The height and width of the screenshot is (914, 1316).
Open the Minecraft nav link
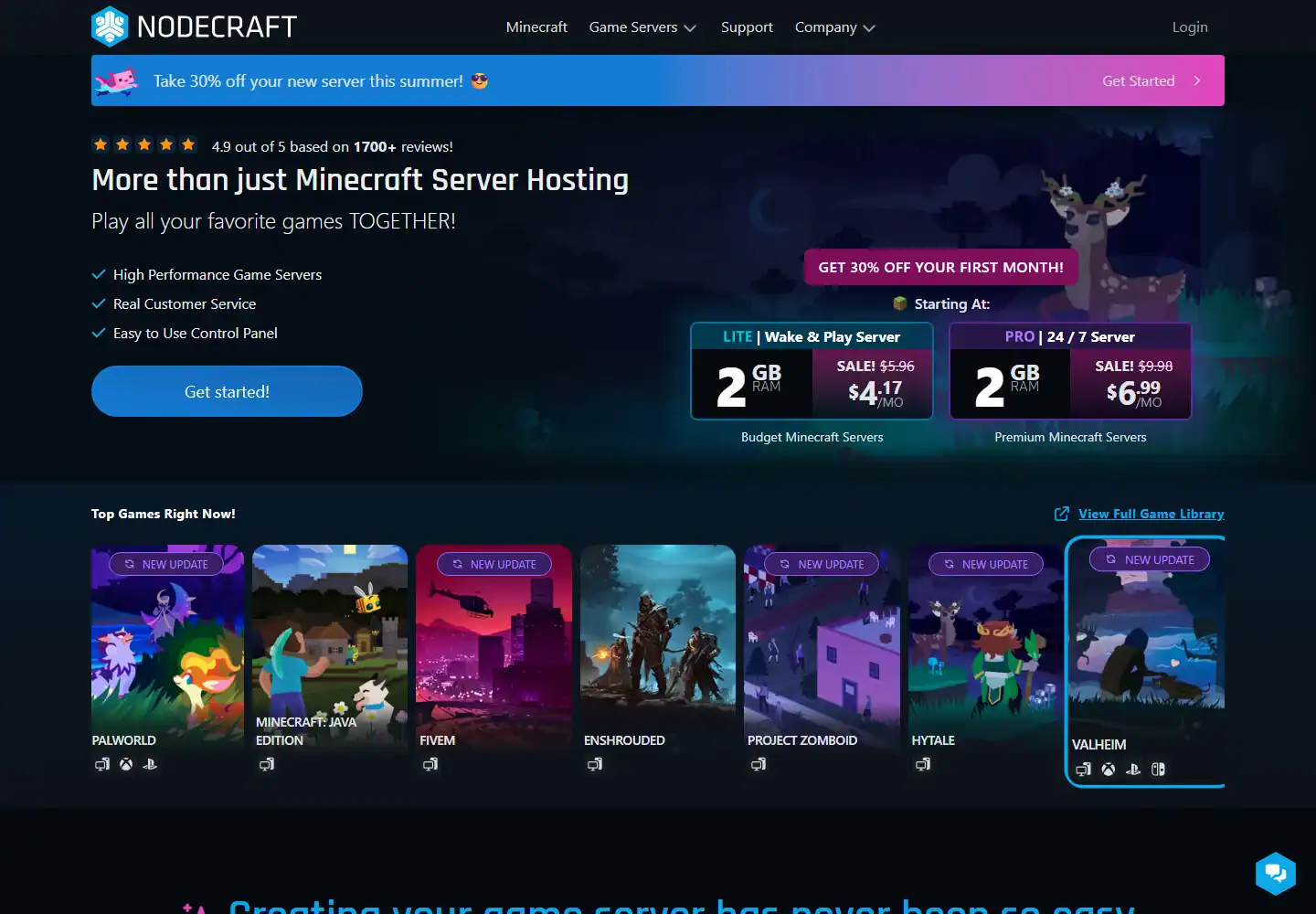[536, 27]
